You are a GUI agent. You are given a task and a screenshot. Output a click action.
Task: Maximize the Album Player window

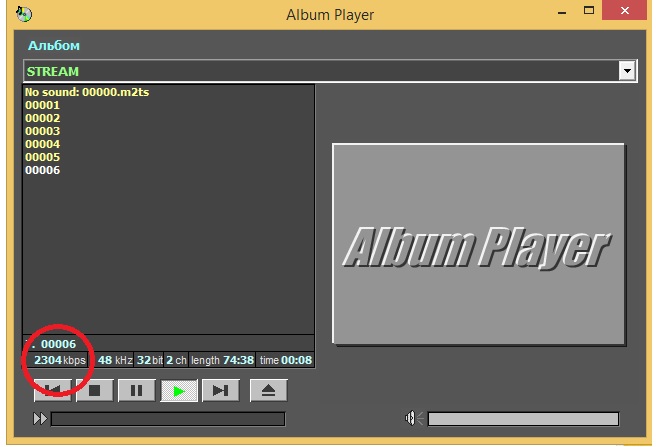coord(589,10)
